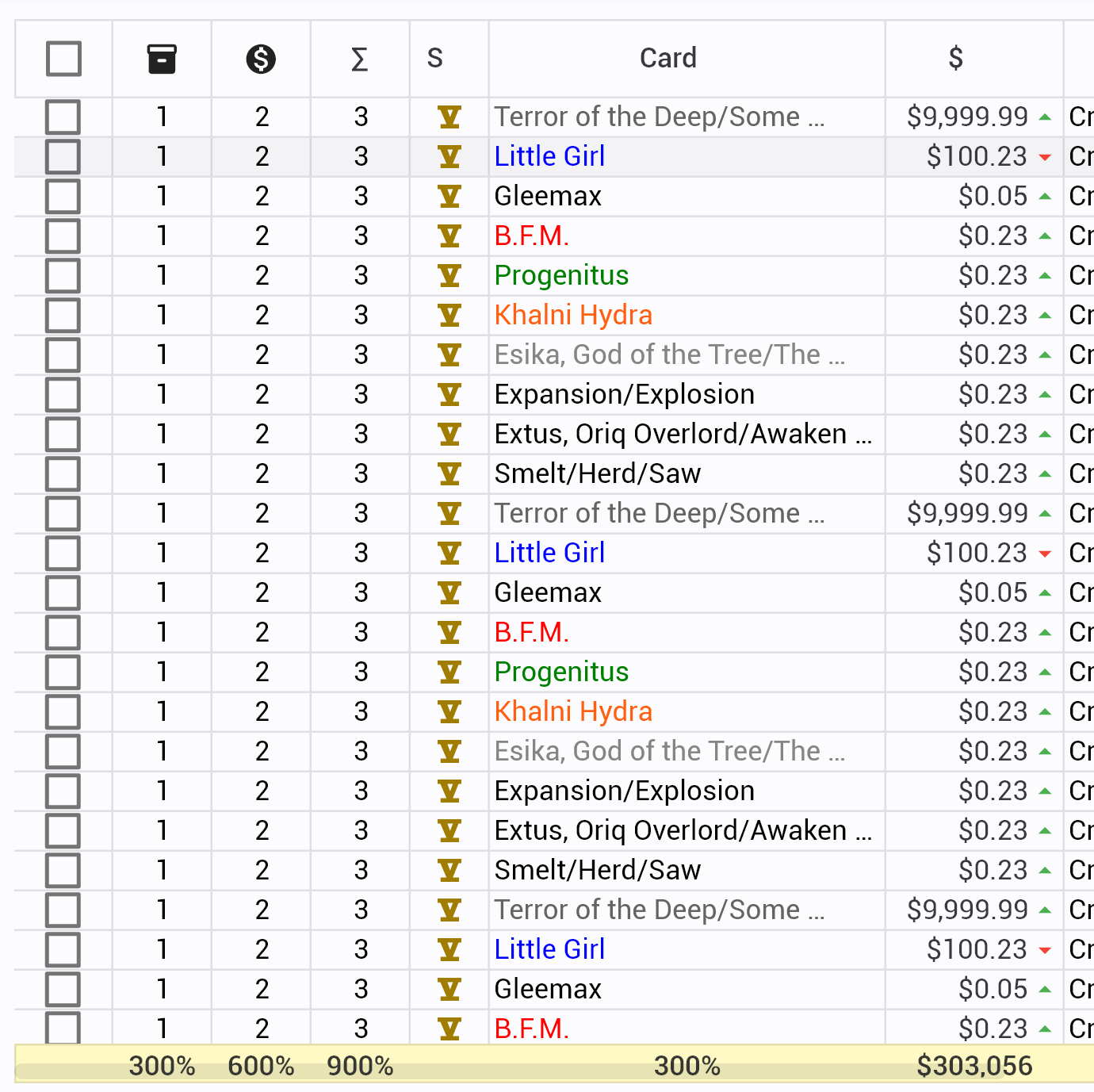Click the trophy icon beside Khalni Hydra
The image size is (1094, 1092).
click(x=449, y=315)
